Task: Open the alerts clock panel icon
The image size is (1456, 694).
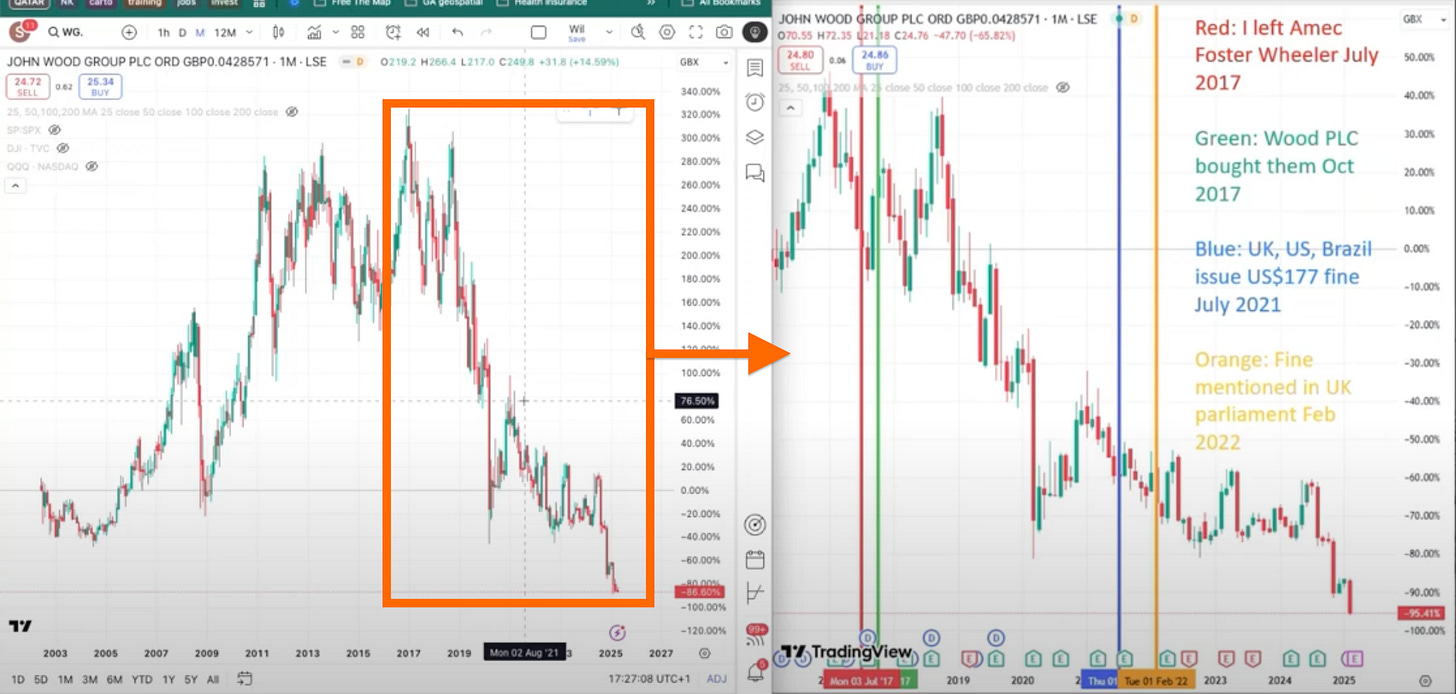Action: pos(755,102)
